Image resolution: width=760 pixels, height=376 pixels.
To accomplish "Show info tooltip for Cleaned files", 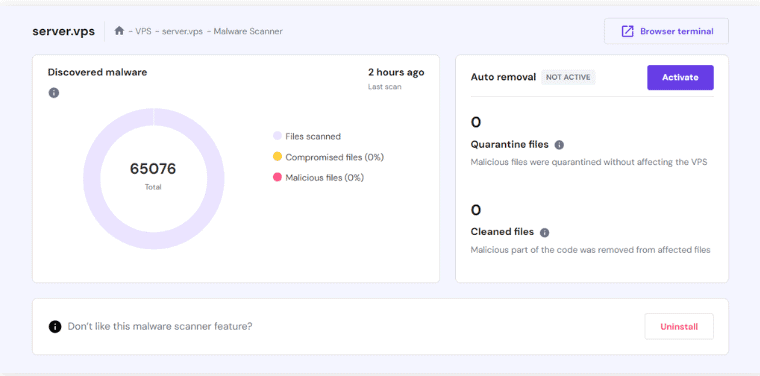I will pos(544,233).
